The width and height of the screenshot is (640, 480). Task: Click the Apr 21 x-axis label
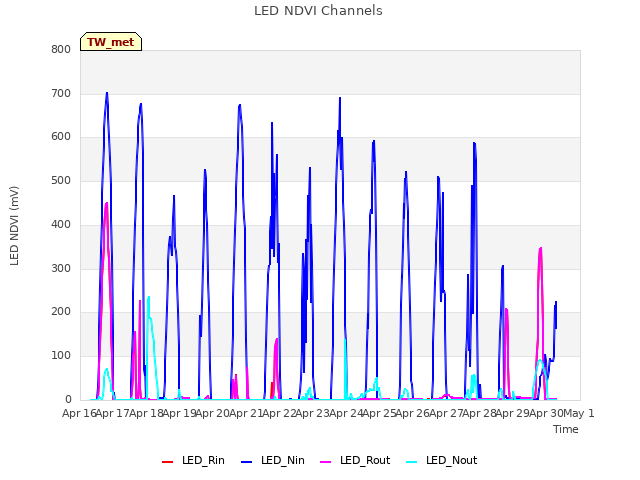coord(246,413)
